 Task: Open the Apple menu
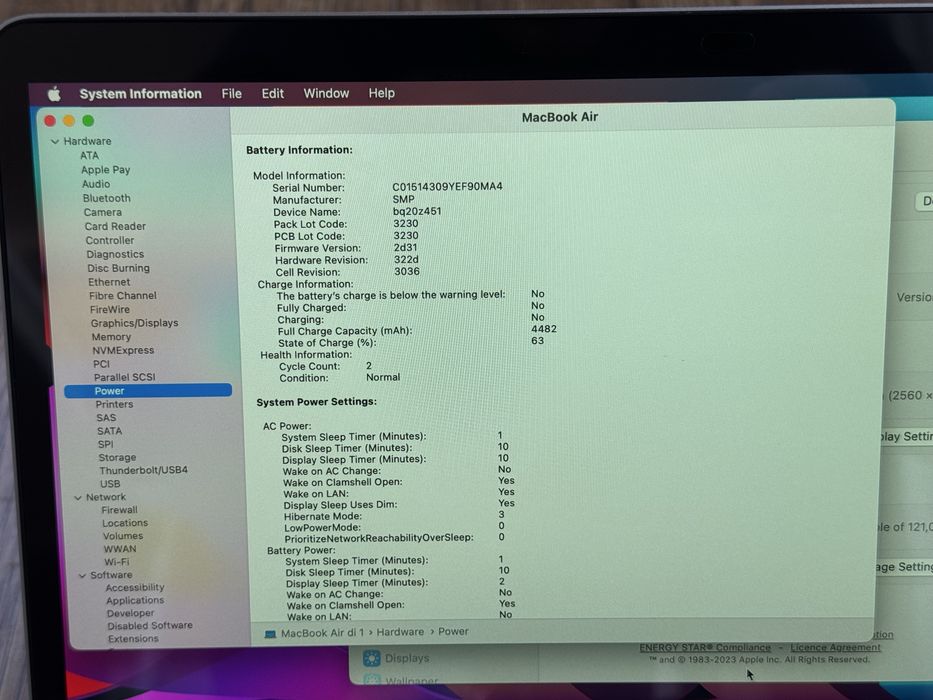(x=54, y=93)
